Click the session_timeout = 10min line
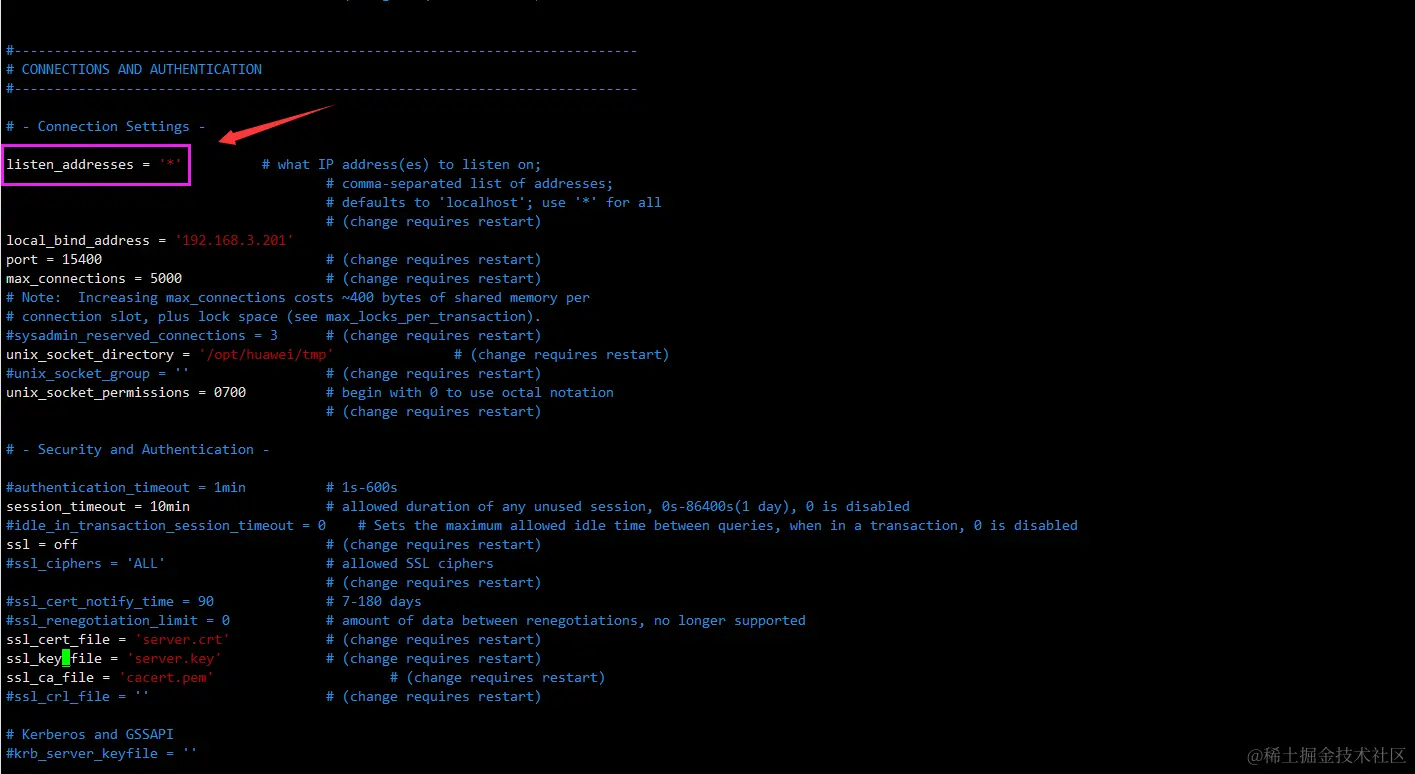This screenshot has height=774, width=1415. 98,507
